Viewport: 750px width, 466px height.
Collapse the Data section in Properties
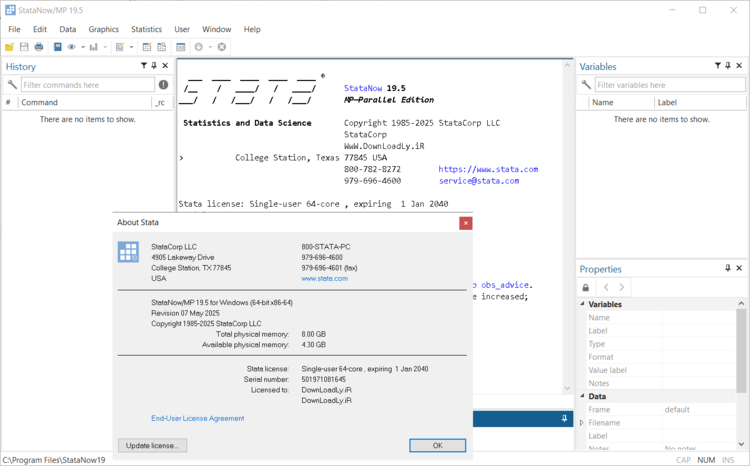[x=583, y=396]
